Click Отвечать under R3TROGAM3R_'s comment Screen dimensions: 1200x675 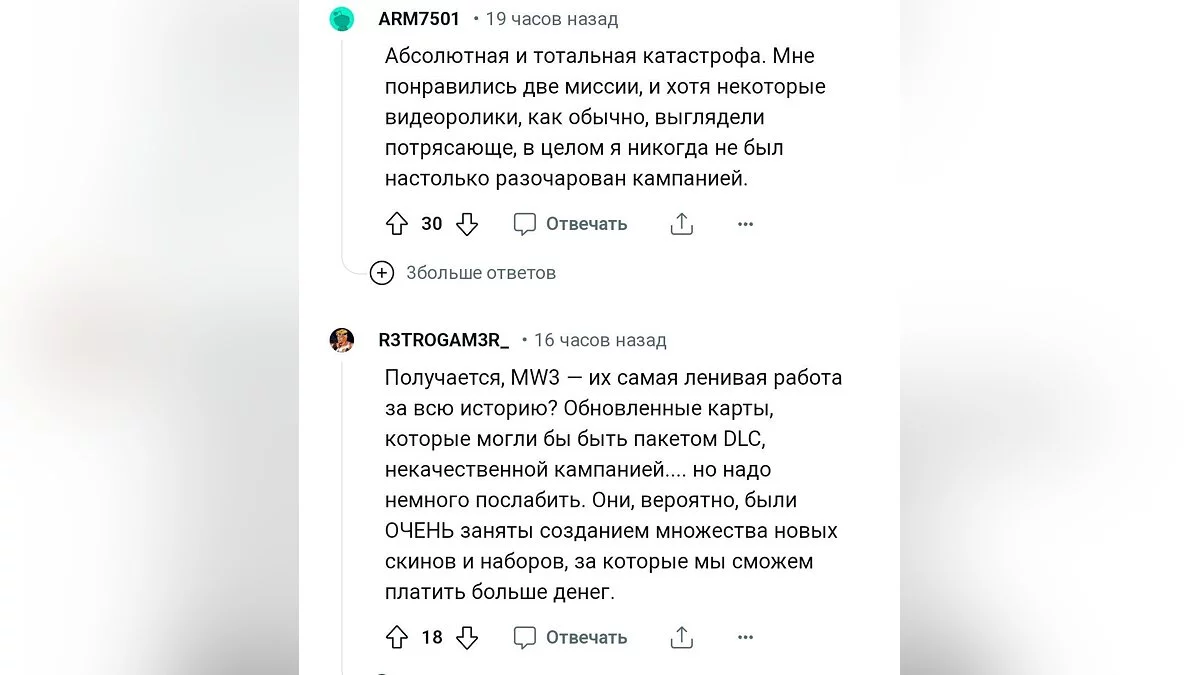(x=571, y=637)
